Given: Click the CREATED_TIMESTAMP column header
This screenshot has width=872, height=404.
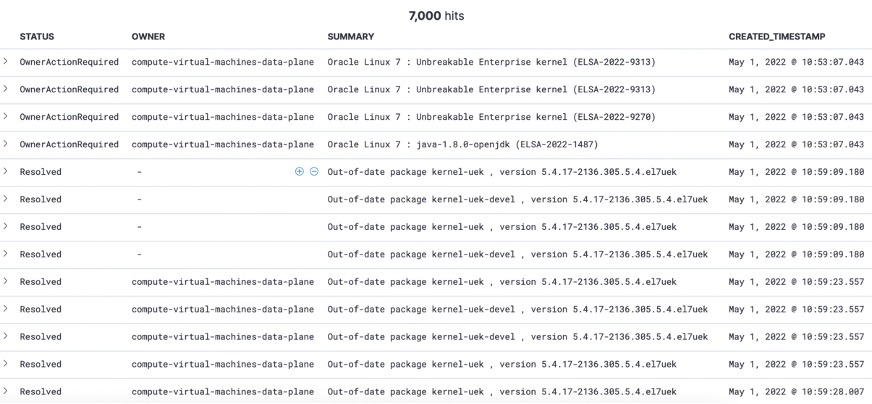Looking at the screenshot, I should pos(777,37).
